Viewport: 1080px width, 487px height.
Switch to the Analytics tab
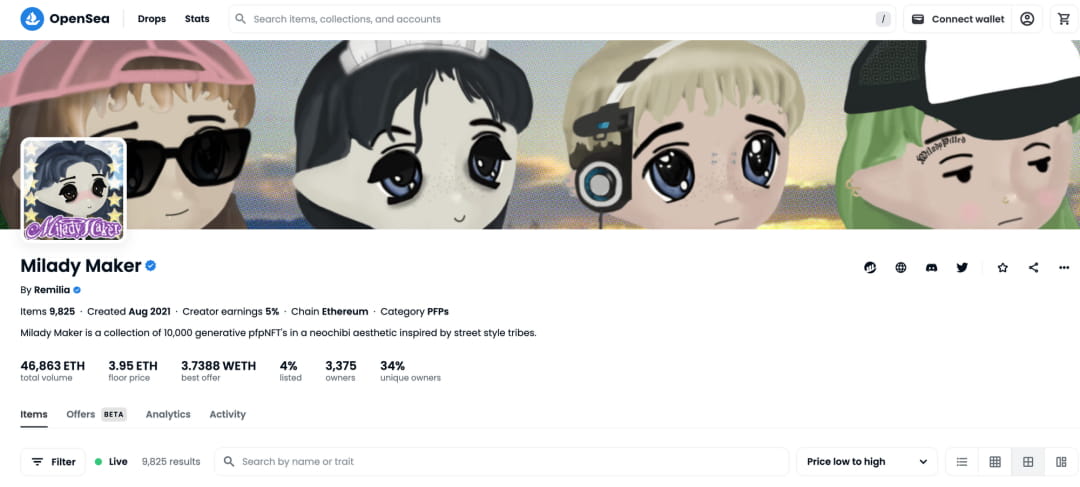coord(168,415)
